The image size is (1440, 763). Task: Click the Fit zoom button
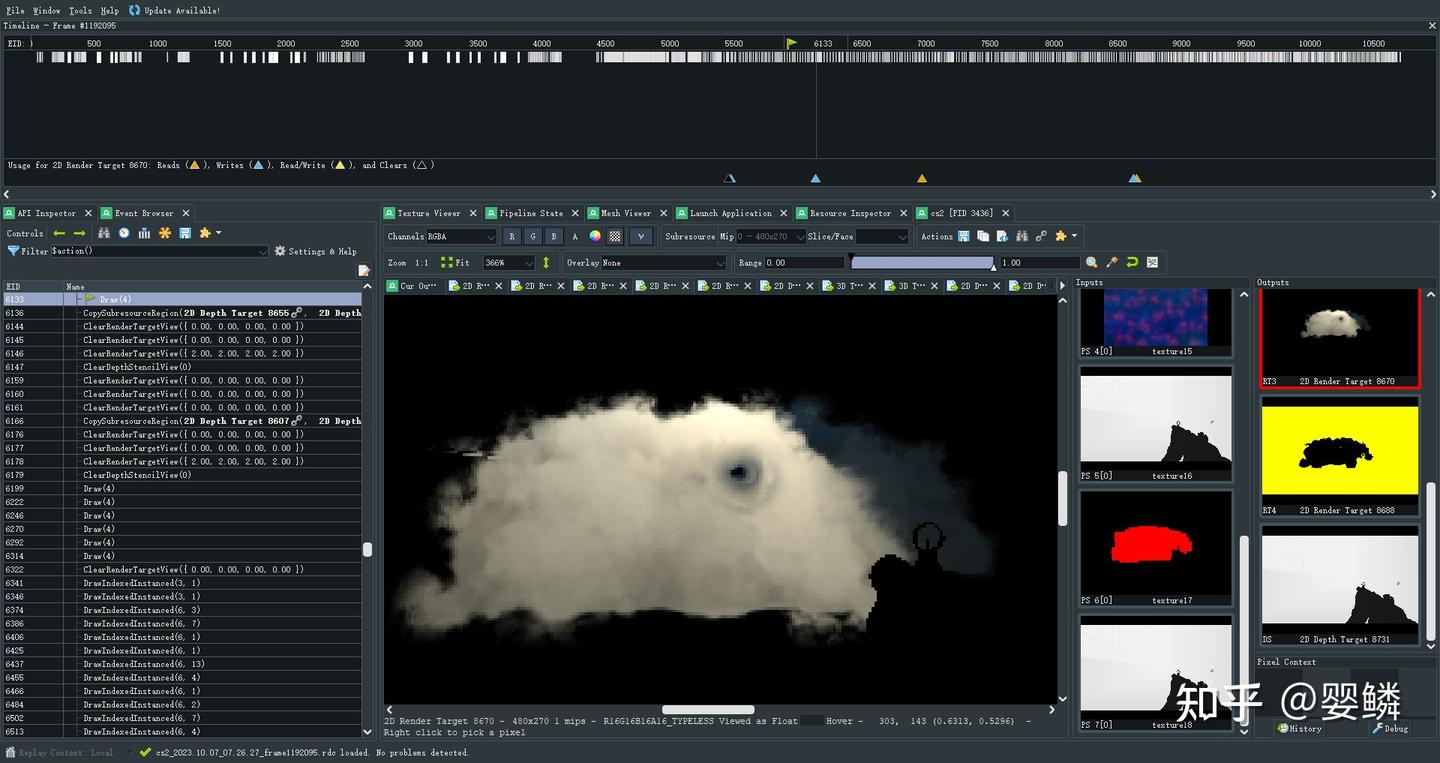pos(455,263)
